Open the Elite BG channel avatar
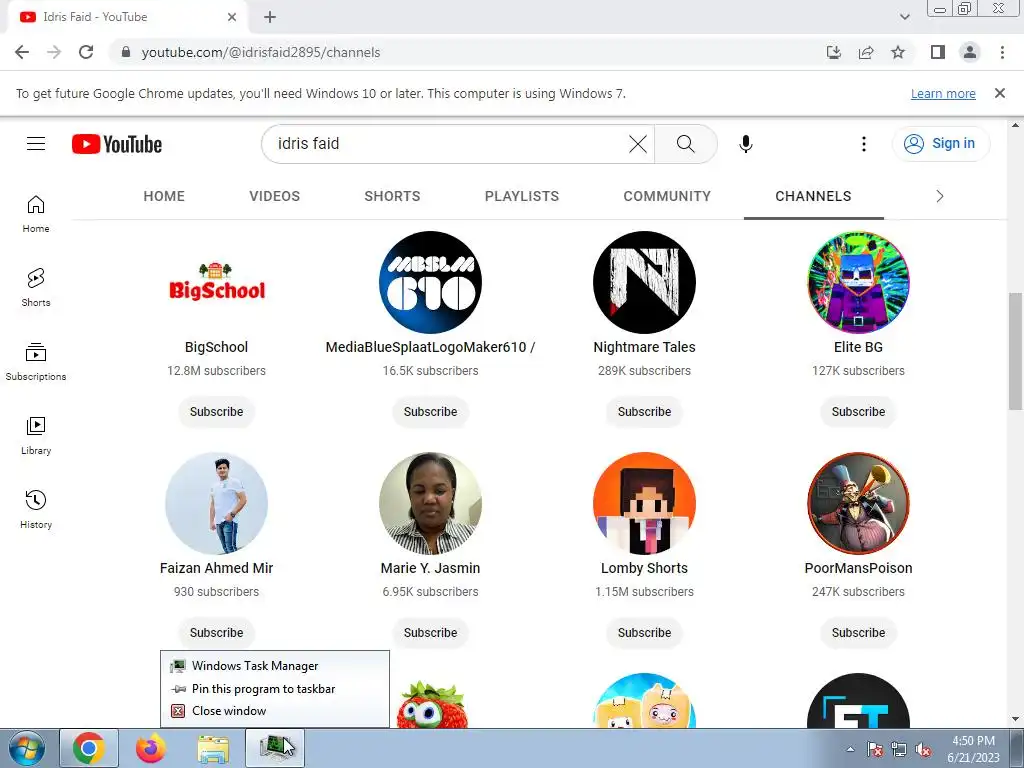Image resolution: width=1024 pixels, height=768 pixels. tap(858, 282)
